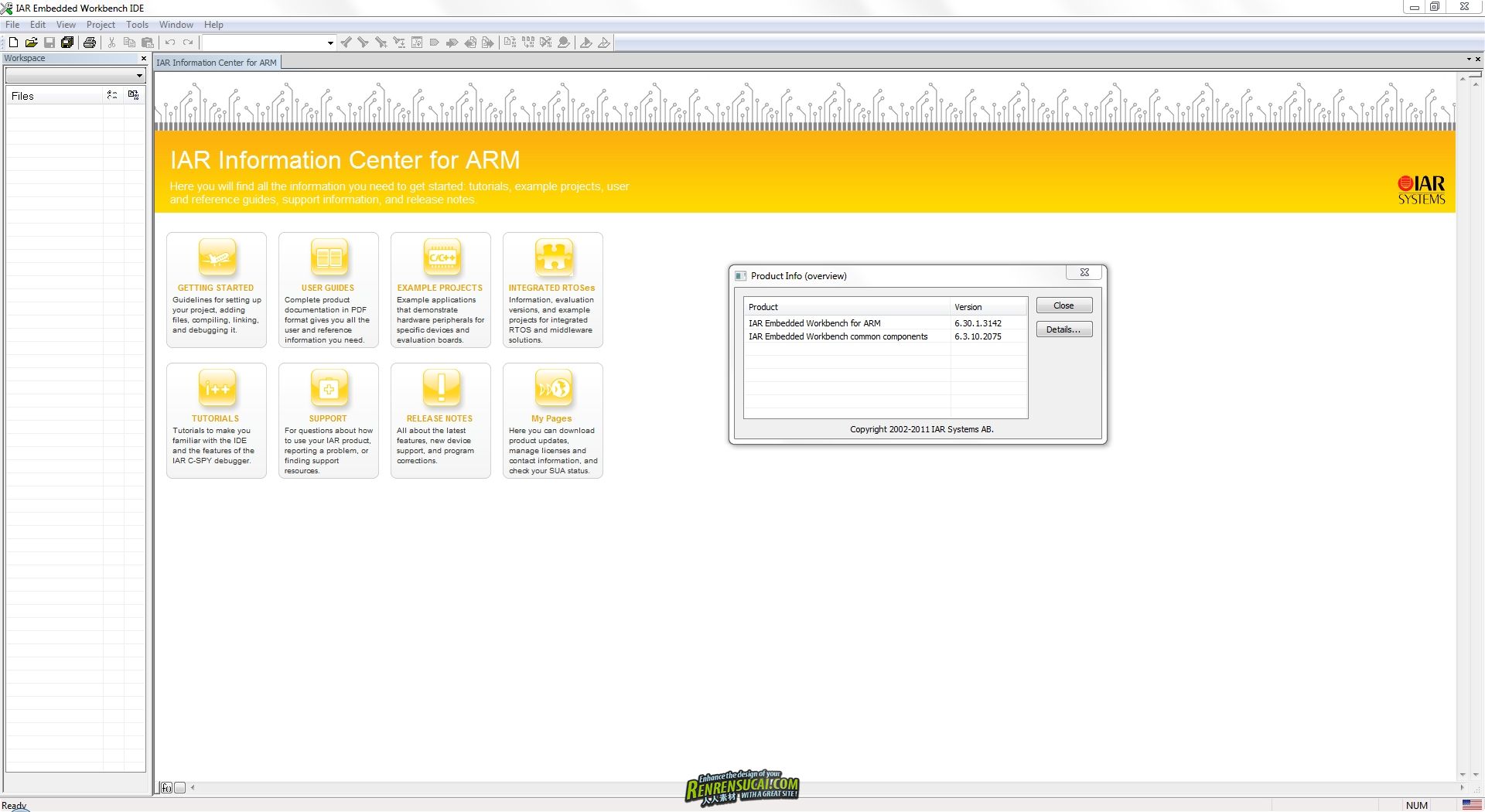Close Product Info dialog with X

[1084, 272]
